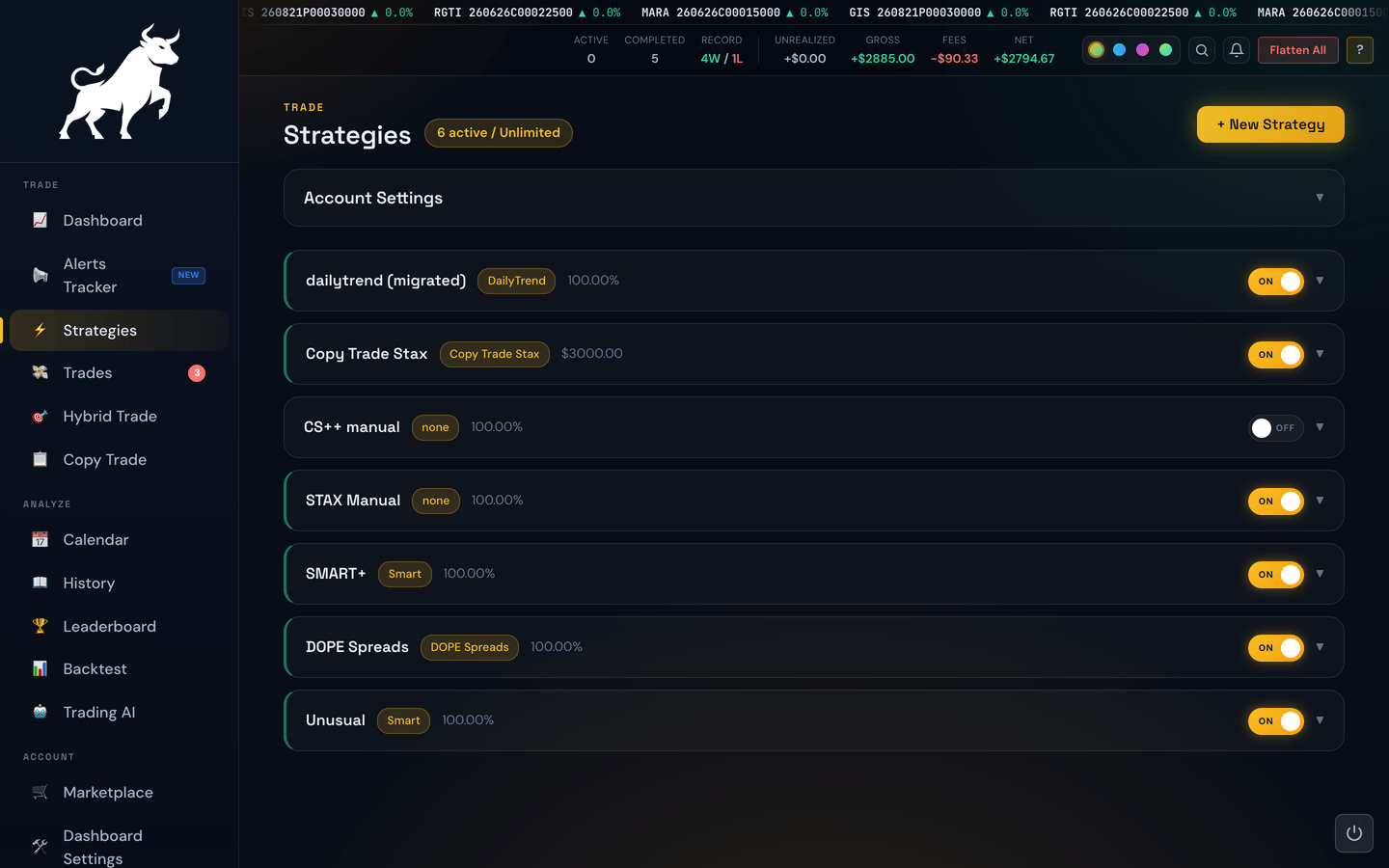The image size is (1389, 868).
Task: Click the + New Strategy button
Action: 1270,124
